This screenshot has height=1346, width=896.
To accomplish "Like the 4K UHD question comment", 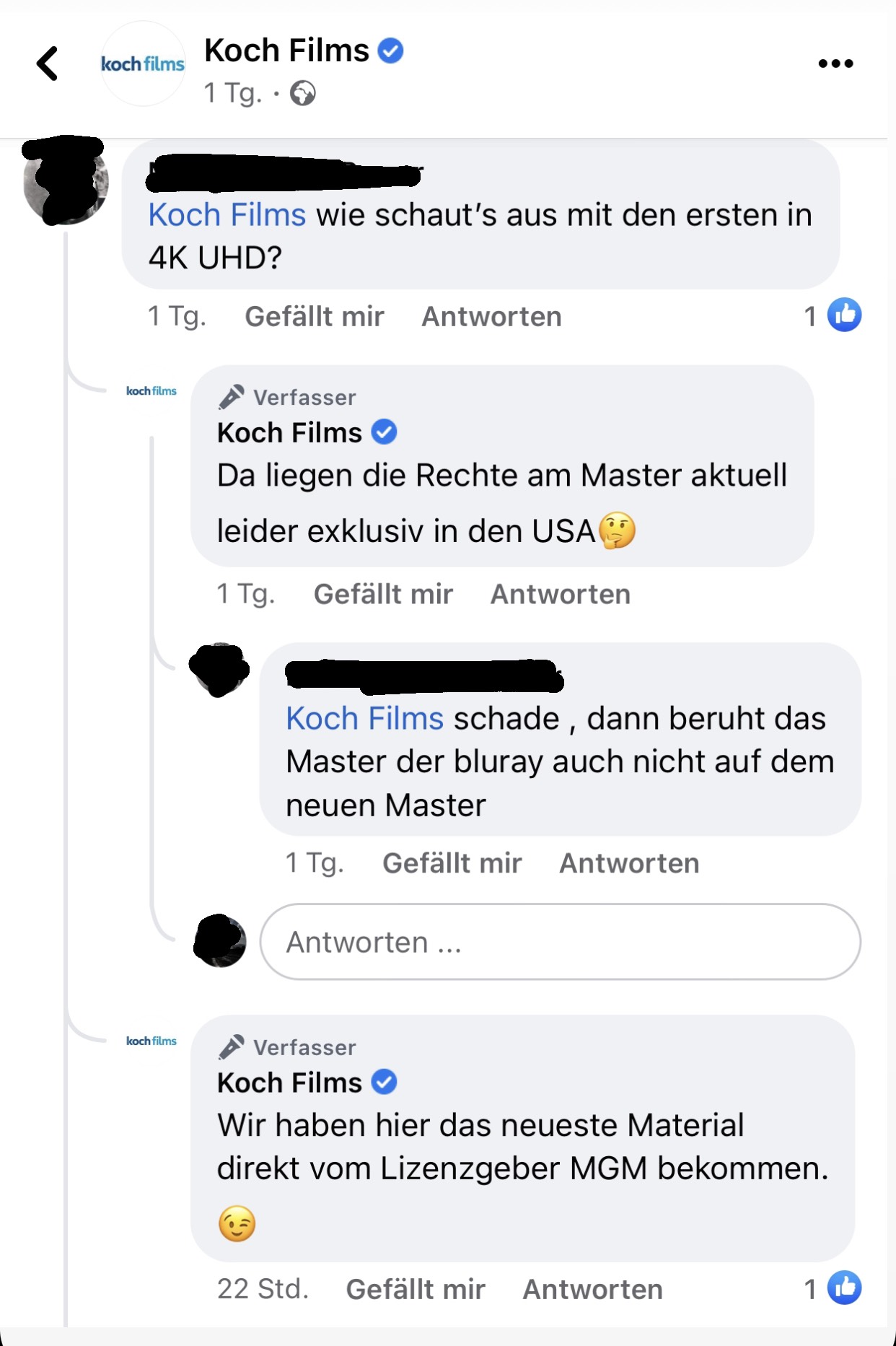I will pyautogui.click(x=315, y=316).
